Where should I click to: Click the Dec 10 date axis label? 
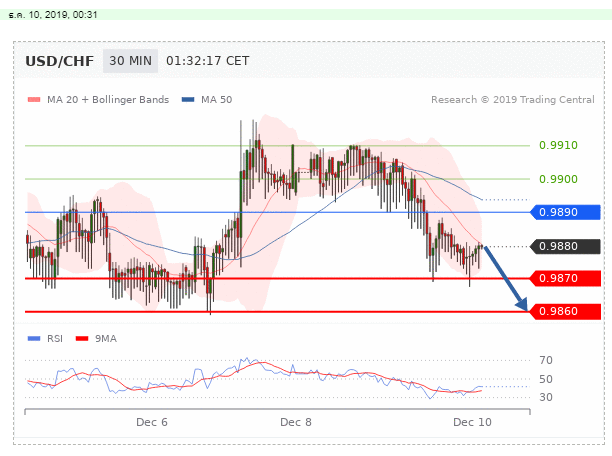tap(472, 422)
